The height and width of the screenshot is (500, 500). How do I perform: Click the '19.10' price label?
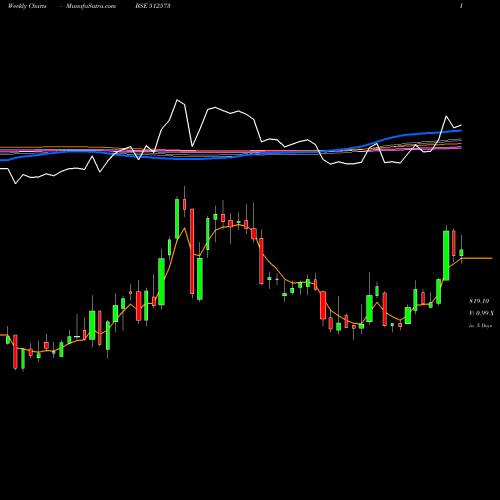[479, 301]
